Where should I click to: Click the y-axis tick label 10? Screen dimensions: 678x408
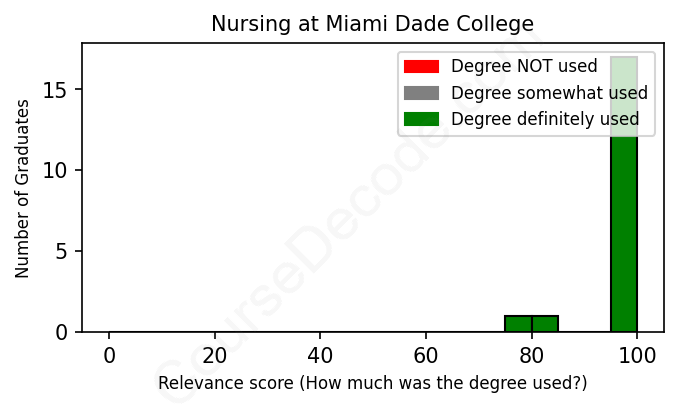pos(57,171)
